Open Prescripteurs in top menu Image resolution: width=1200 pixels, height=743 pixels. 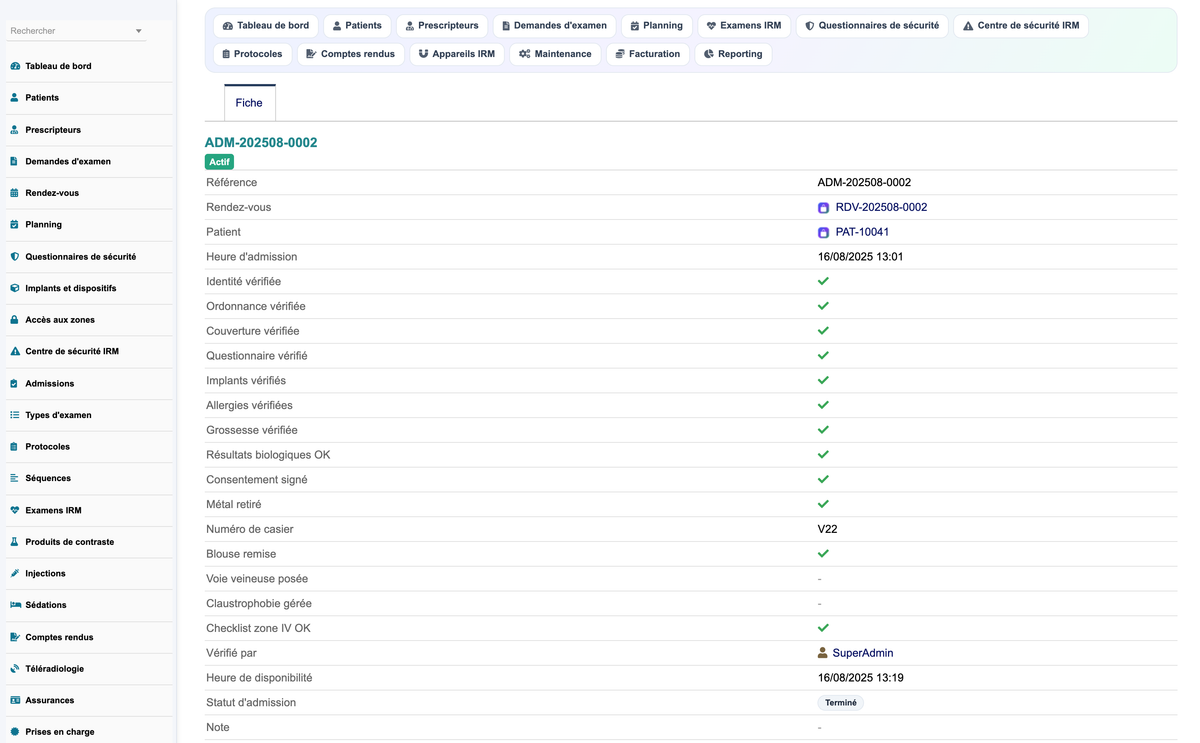(441, 26)
